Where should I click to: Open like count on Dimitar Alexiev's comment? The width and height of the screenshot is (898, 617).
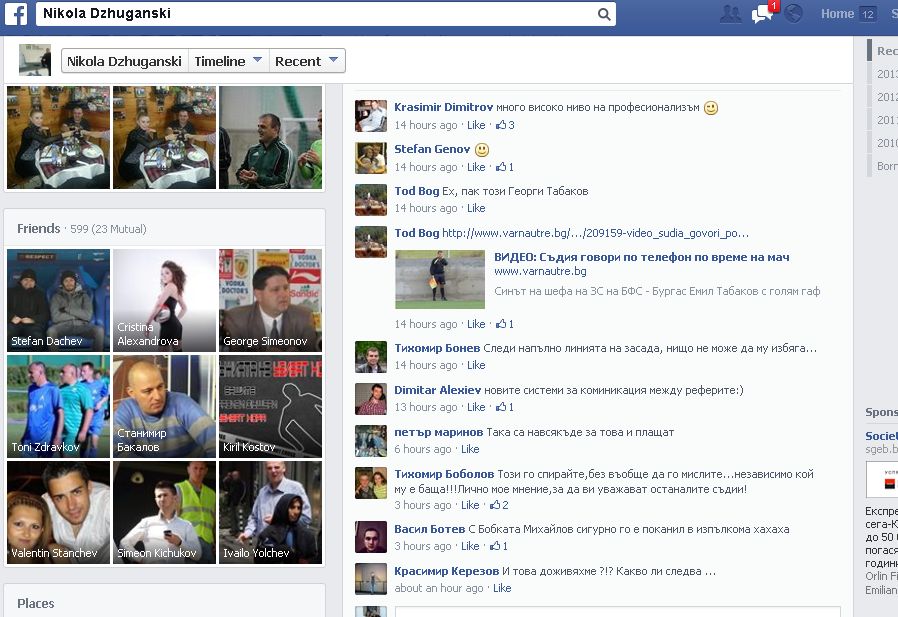505,407
